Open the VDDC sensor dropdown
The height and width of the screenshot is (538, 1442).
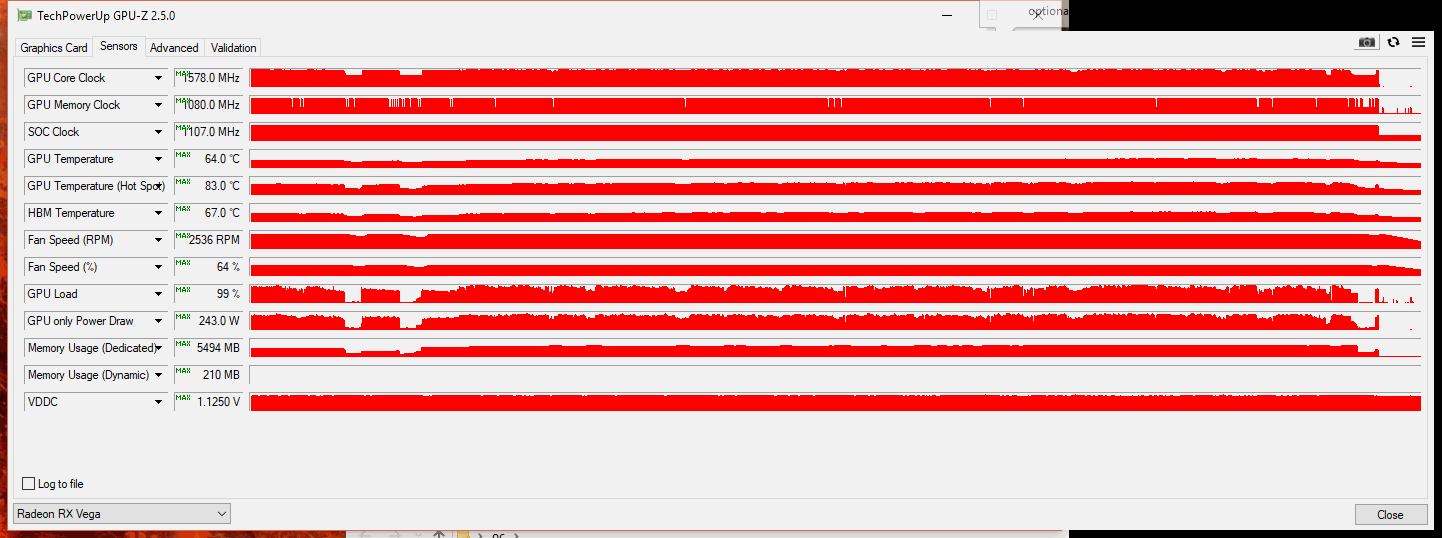tap(158, 402)
